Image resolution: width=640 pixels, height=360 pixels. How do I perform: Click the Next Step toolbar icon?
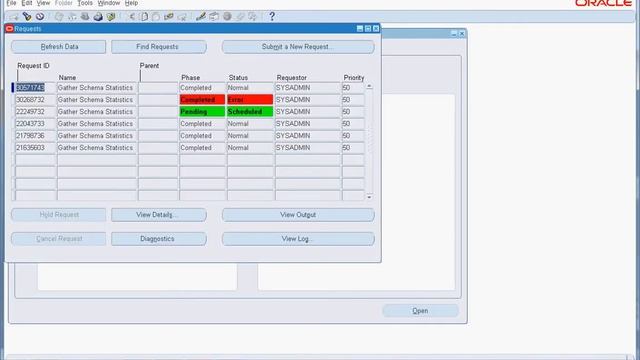[72, 17]
